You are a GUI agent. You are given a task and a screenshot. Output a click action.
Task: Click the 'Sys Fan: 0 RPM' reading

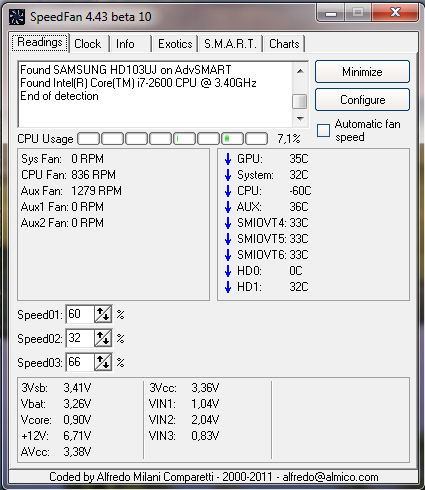pyautogui.click(x=62, y=159)
